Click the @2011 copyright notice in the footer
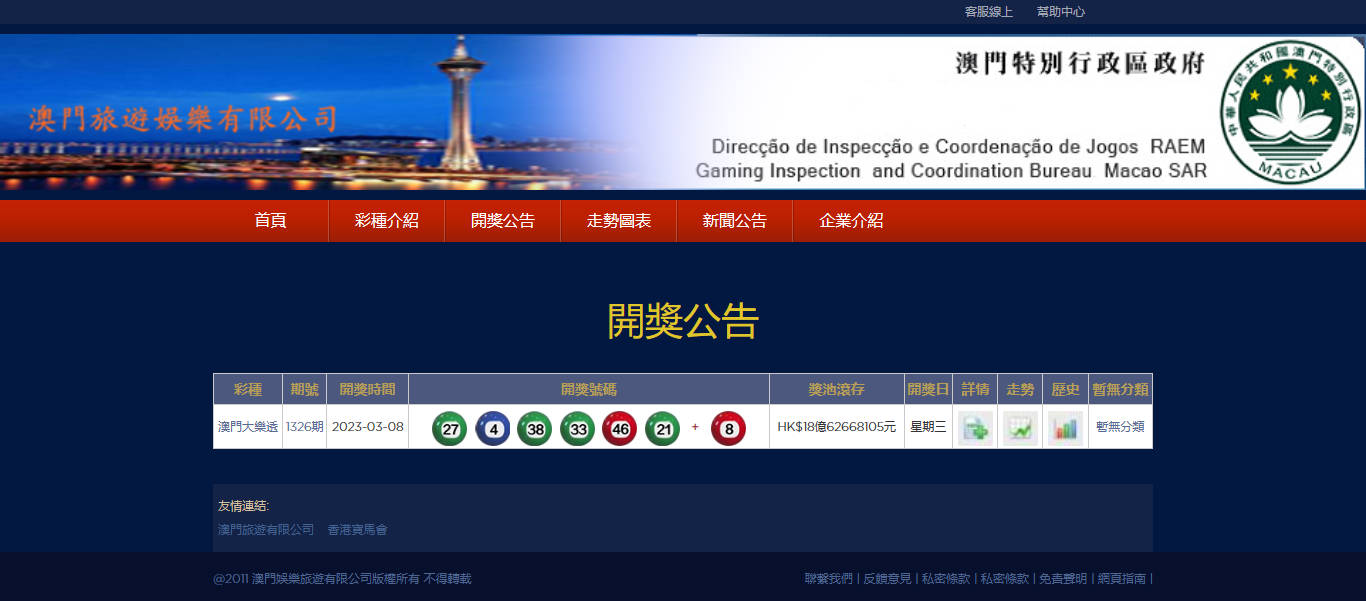 (342, 579)
